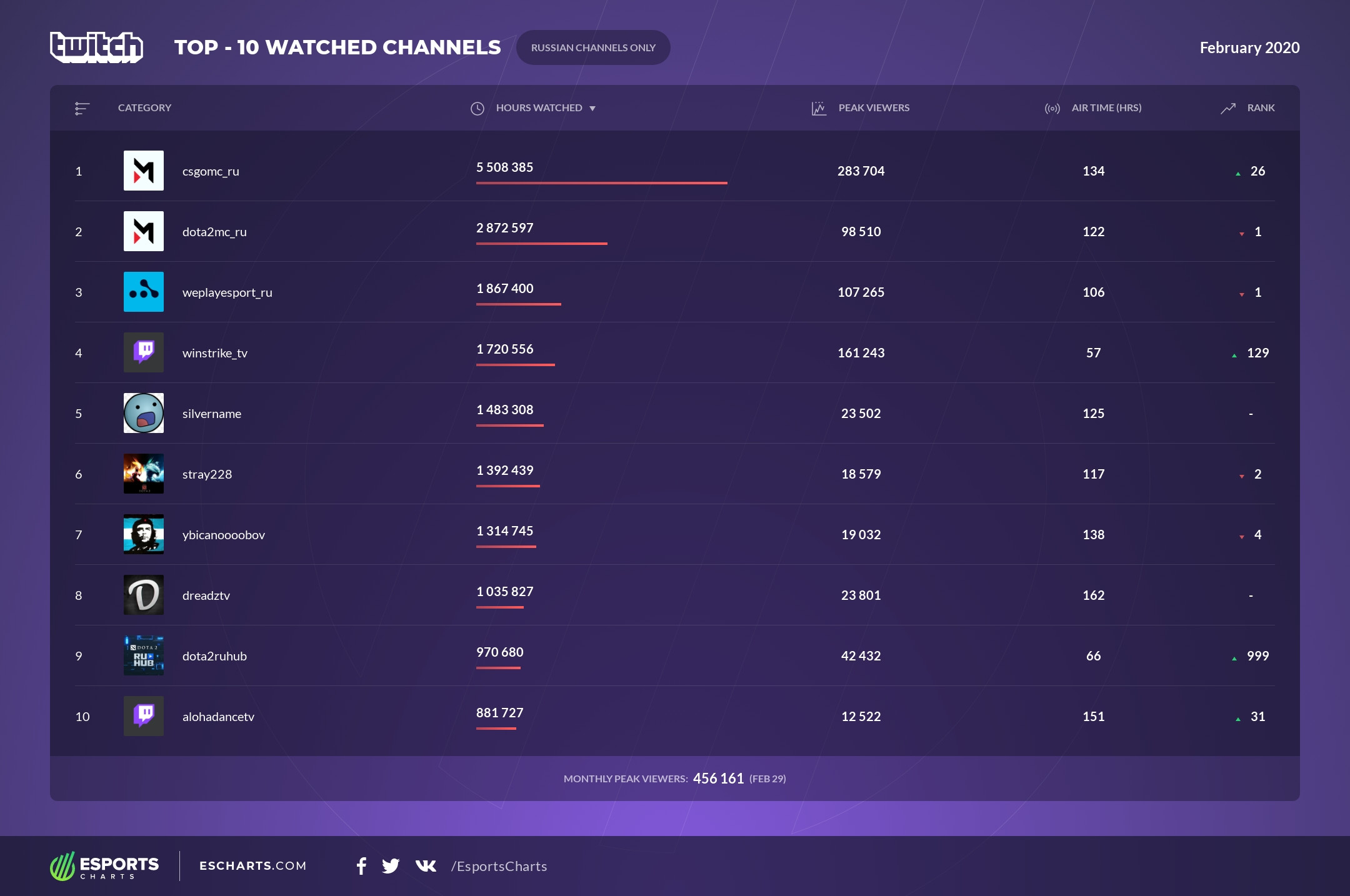
Task: Click the winstrike_tv channel name
Action: click(216, 352)
